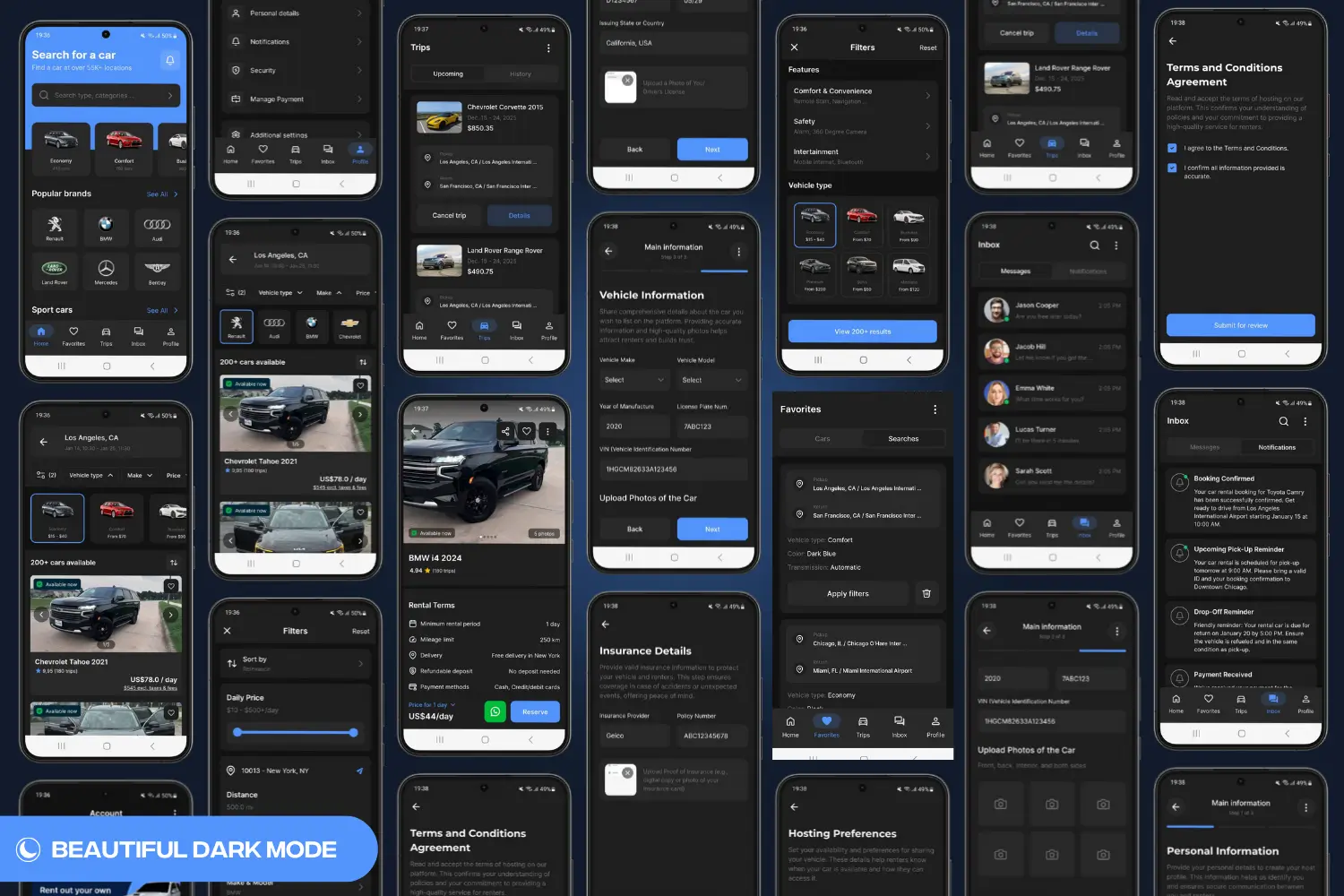Screen dimensions: 1344x896
Task: Expand the Comfort & Convenience feature row
Action: point(860,95)
